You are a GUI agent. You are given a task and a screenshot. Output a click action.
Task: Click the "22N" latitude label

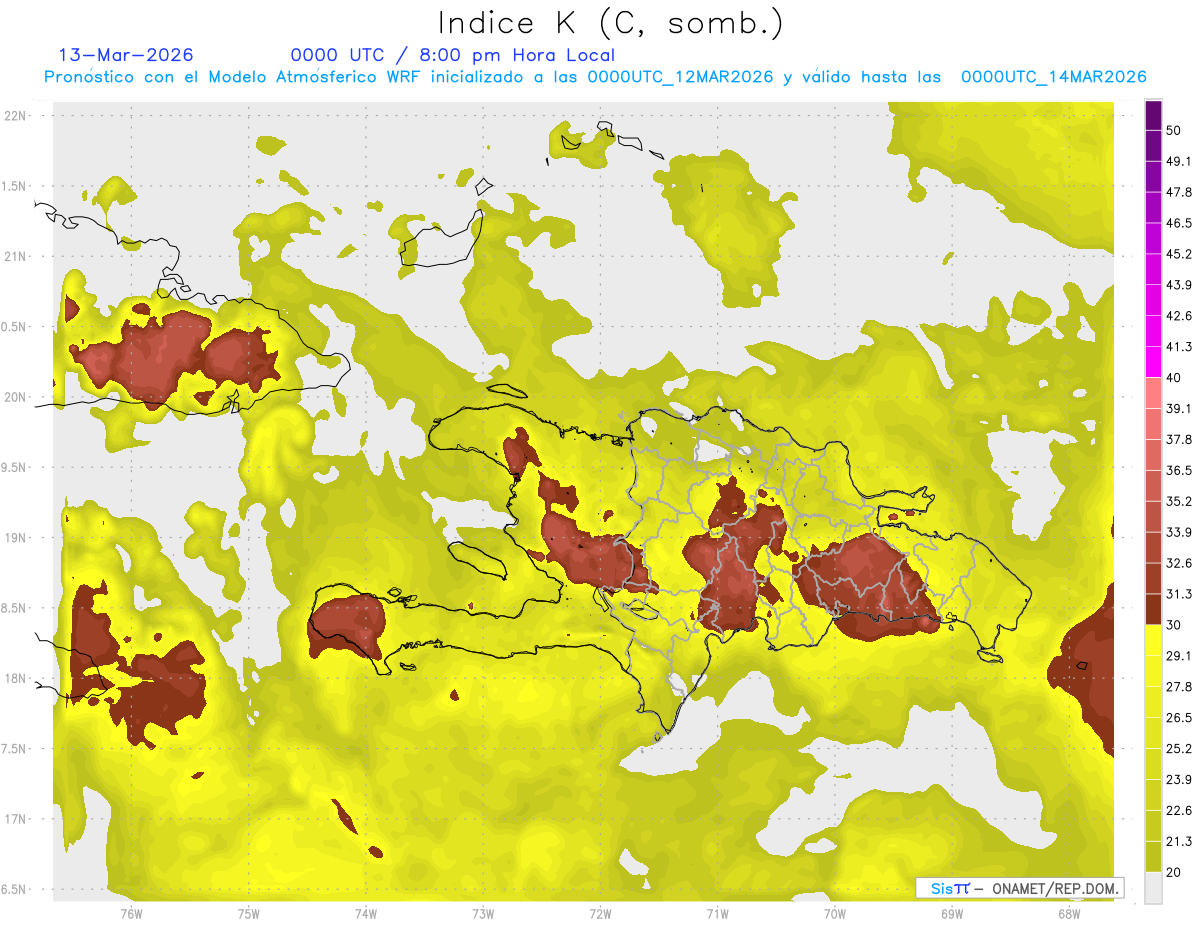pos(17,115)
